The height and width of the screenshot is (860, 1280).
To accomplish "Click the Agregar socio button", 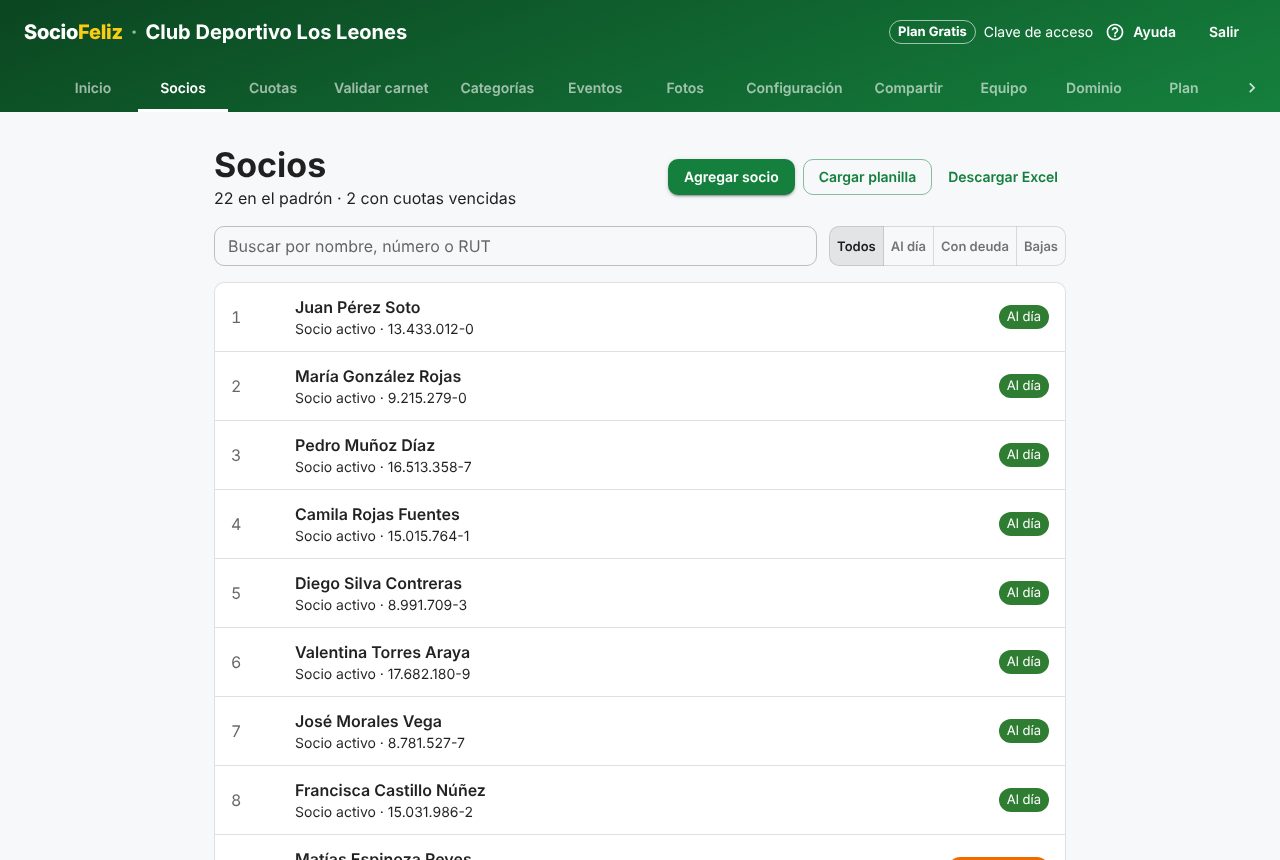I will [731, 177].
